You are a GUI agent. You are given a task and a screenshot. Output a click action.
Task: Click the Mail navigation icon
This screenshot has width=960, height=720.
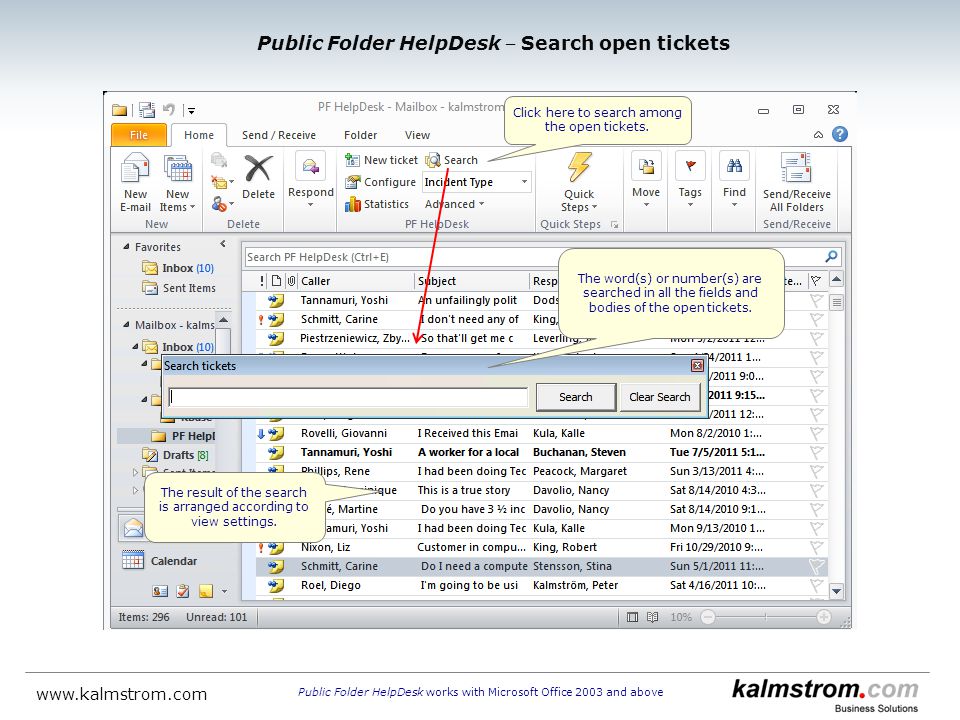(133, 527)
